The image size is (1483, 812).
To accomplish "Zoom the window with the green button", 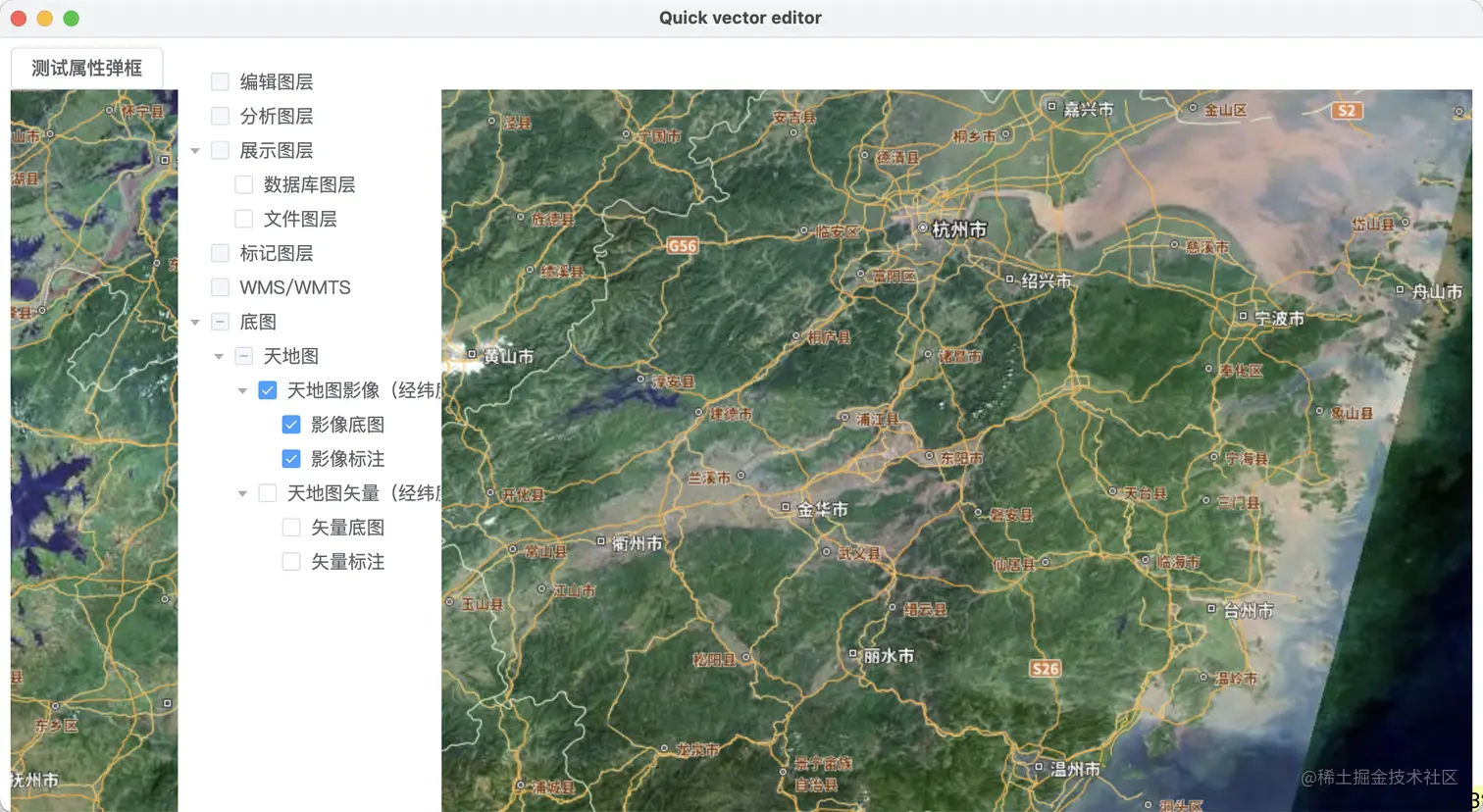I will click(x=71, y=18).
